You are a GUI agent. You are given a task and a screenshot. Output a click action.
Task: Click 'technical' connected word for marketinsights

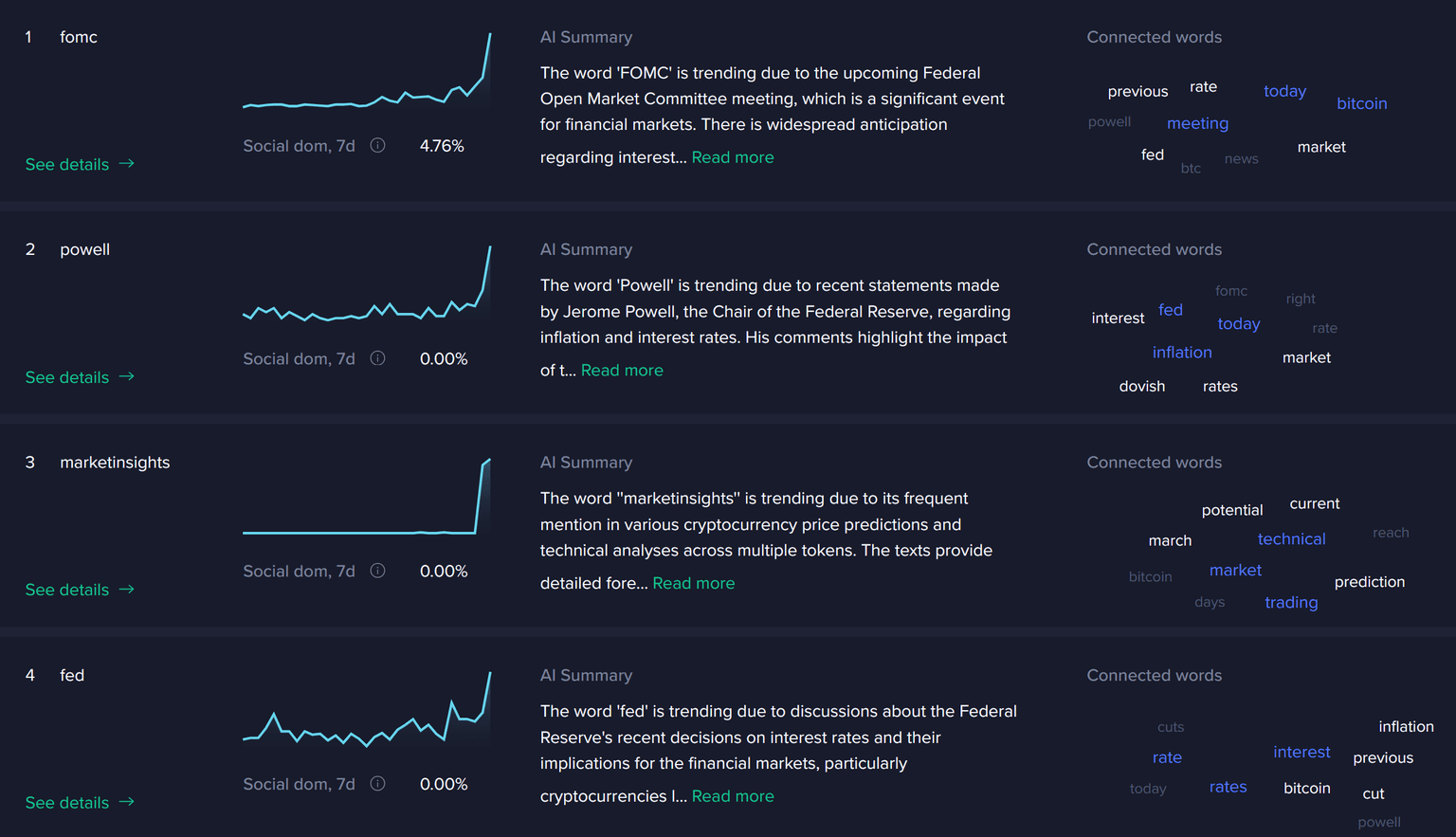click(1291, 538)
